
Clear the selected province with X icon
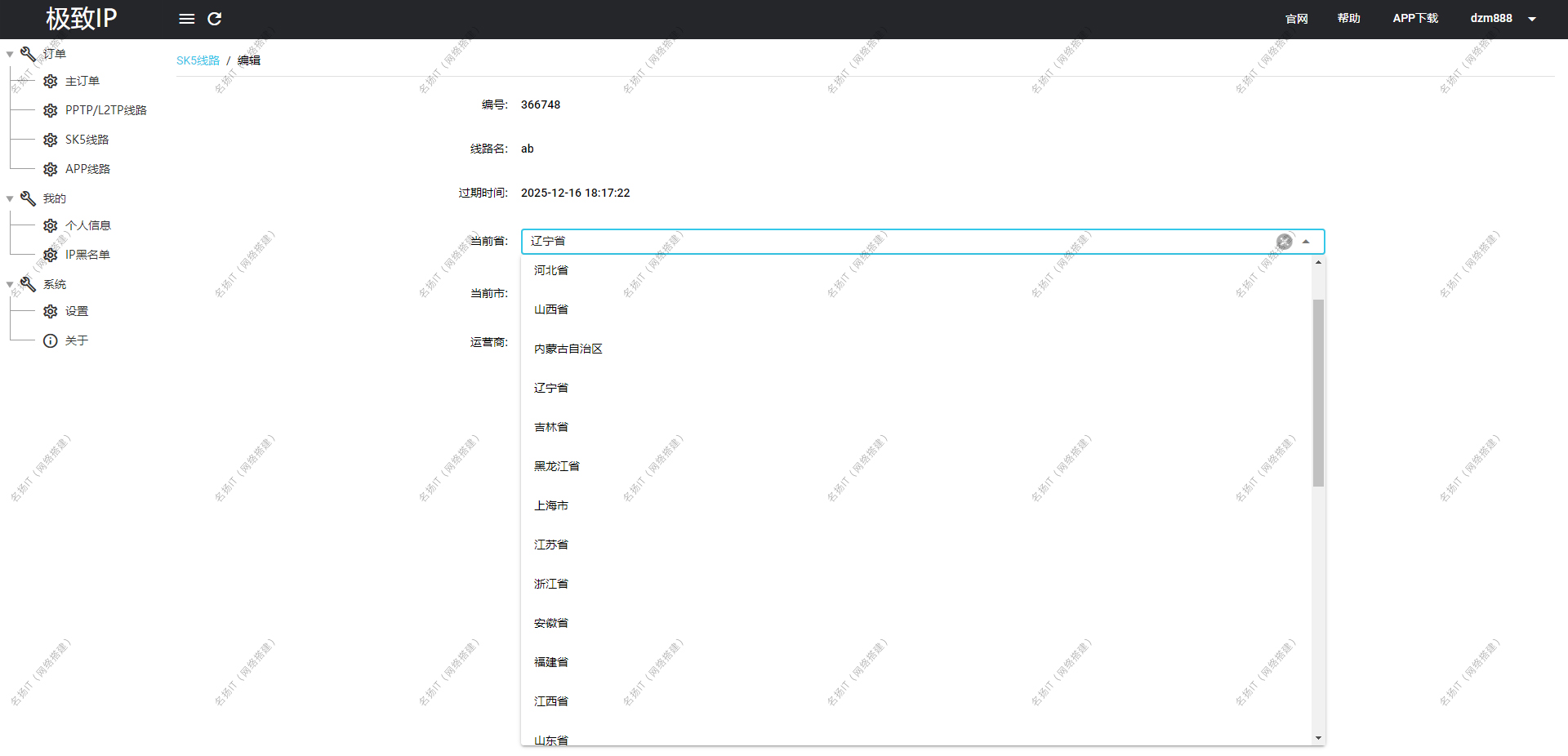(1284, 242)
